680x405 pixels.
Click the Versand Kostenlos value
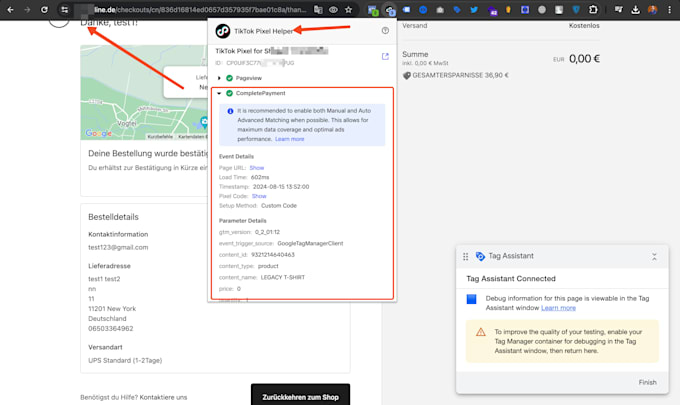584,26
